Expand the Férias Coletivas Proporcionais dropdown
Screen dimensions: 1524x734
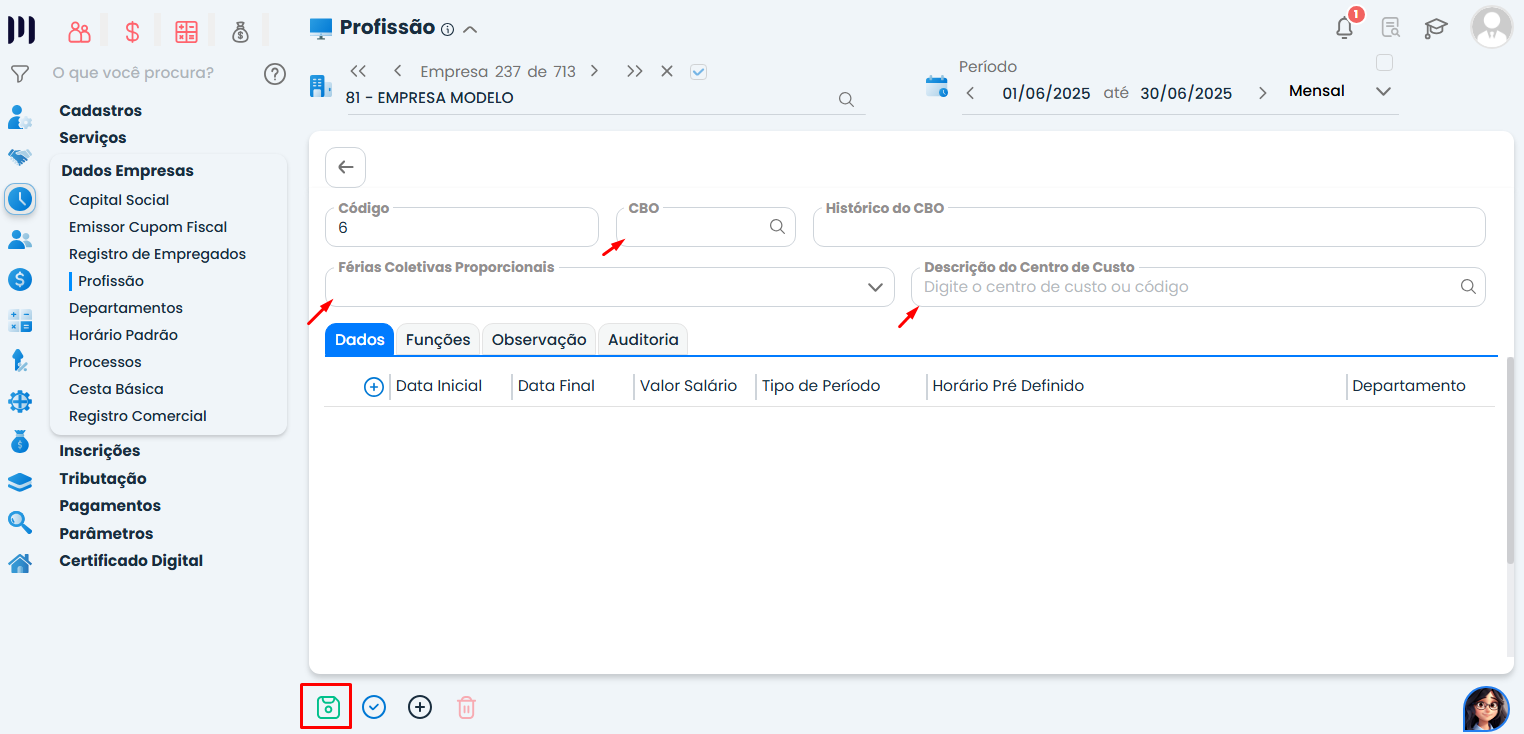876,287
